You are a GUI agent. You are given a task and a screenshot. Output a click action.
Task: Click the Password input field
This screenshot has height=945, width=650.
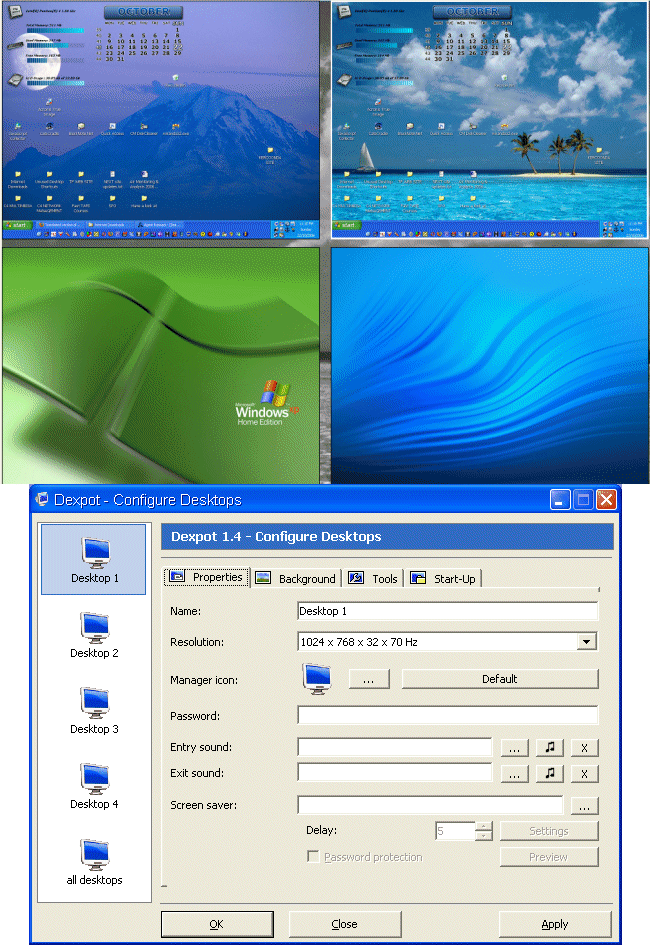pyautogui.click(x=448, y=715)
